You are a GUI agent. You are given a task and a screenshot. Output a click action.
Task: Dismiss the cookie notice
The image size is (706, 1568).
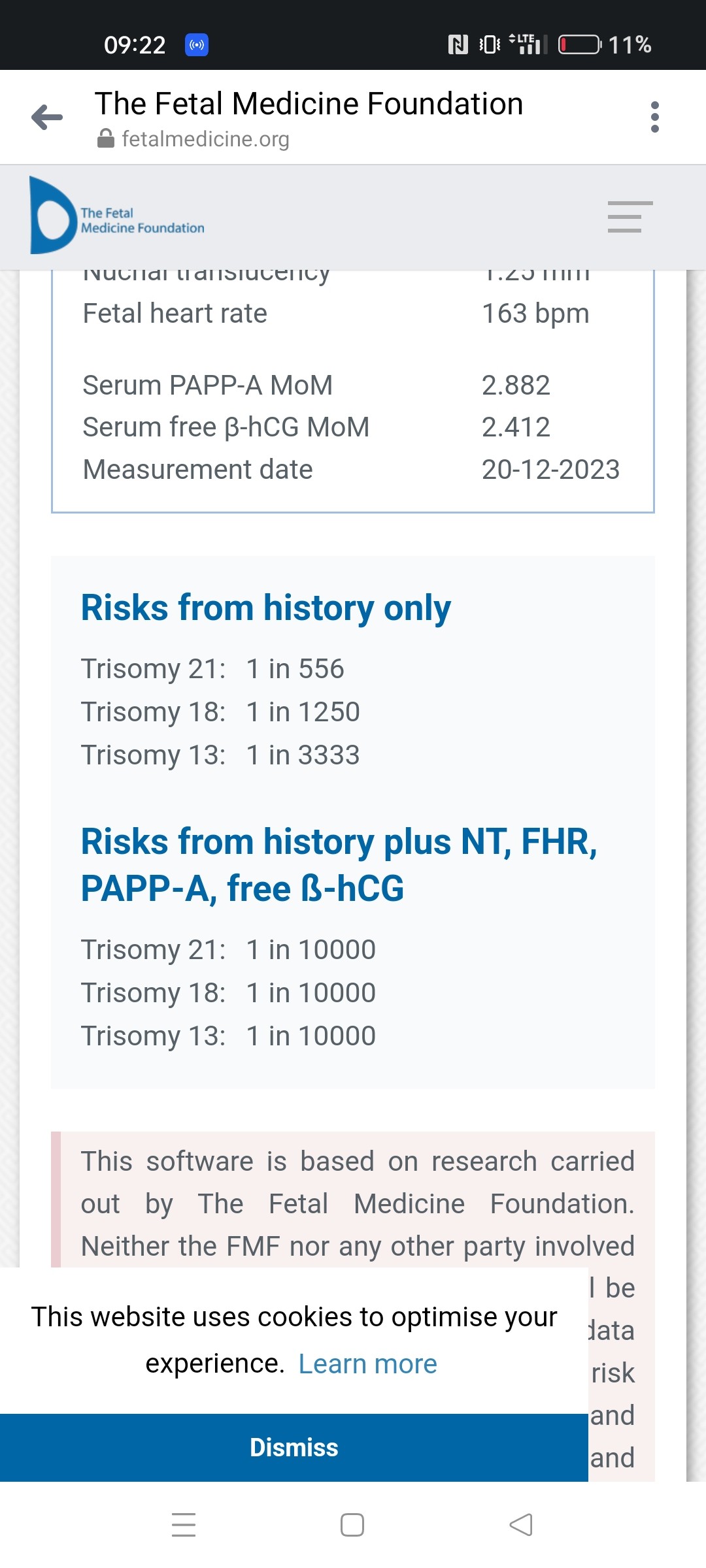pyautogui.click(x=294, y=1447)
